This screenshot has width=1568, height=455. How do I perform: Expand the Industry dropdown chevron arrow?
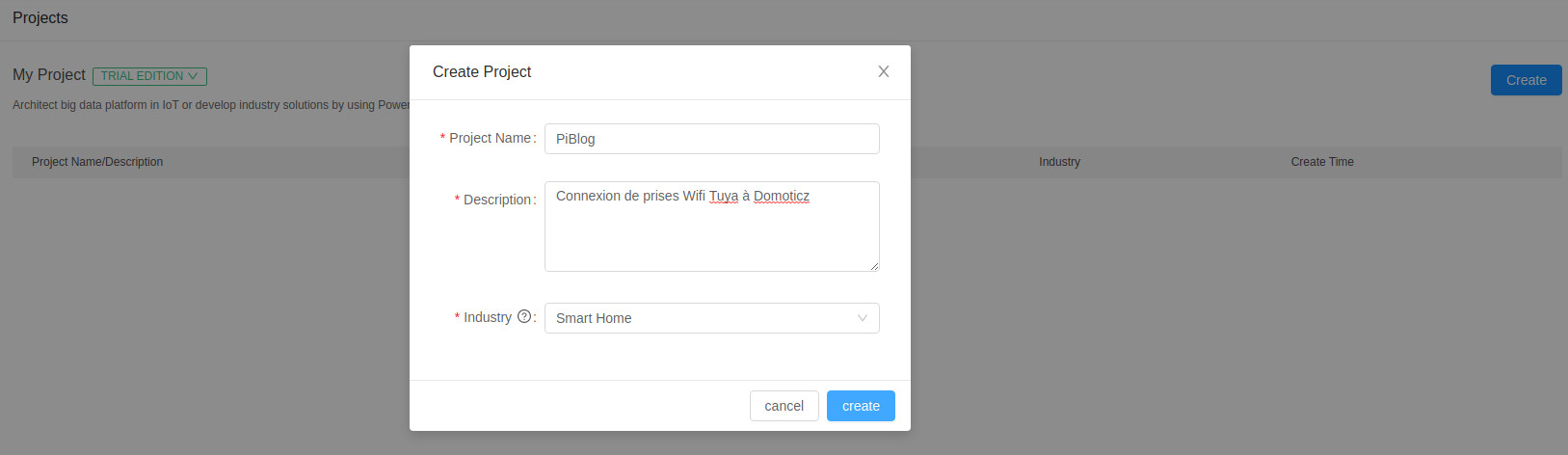click(863, 318)
